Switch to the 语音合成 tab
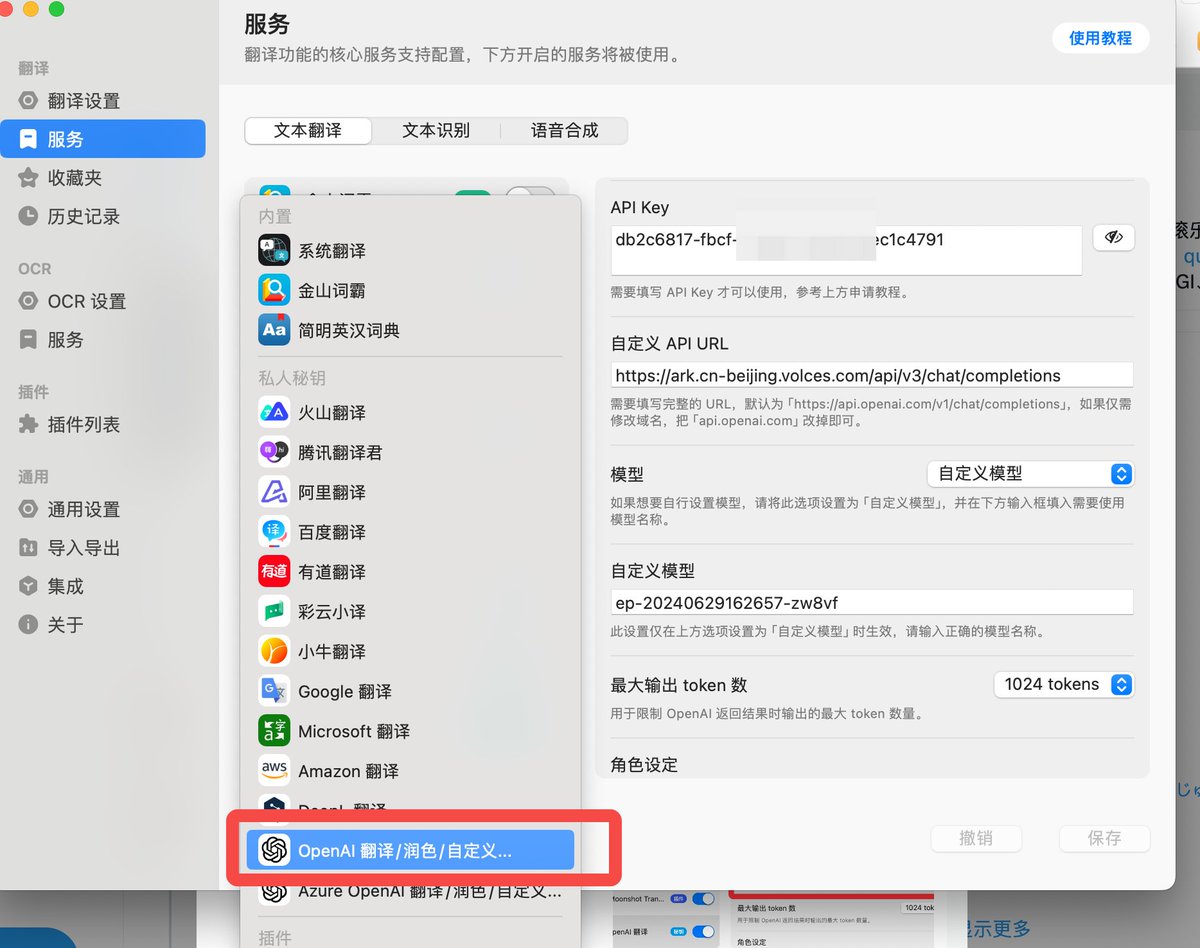Screen dimensions: 1200x948 click(x=564, y=130)
